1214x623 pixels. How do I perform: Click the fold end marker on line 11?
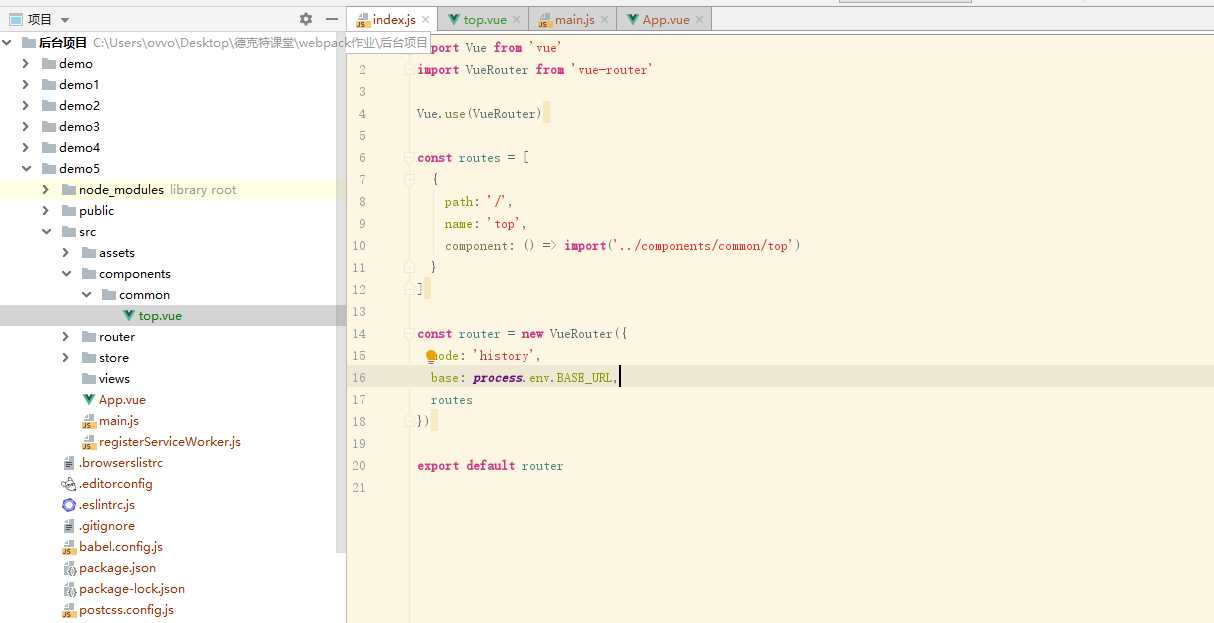pos(409,268)
